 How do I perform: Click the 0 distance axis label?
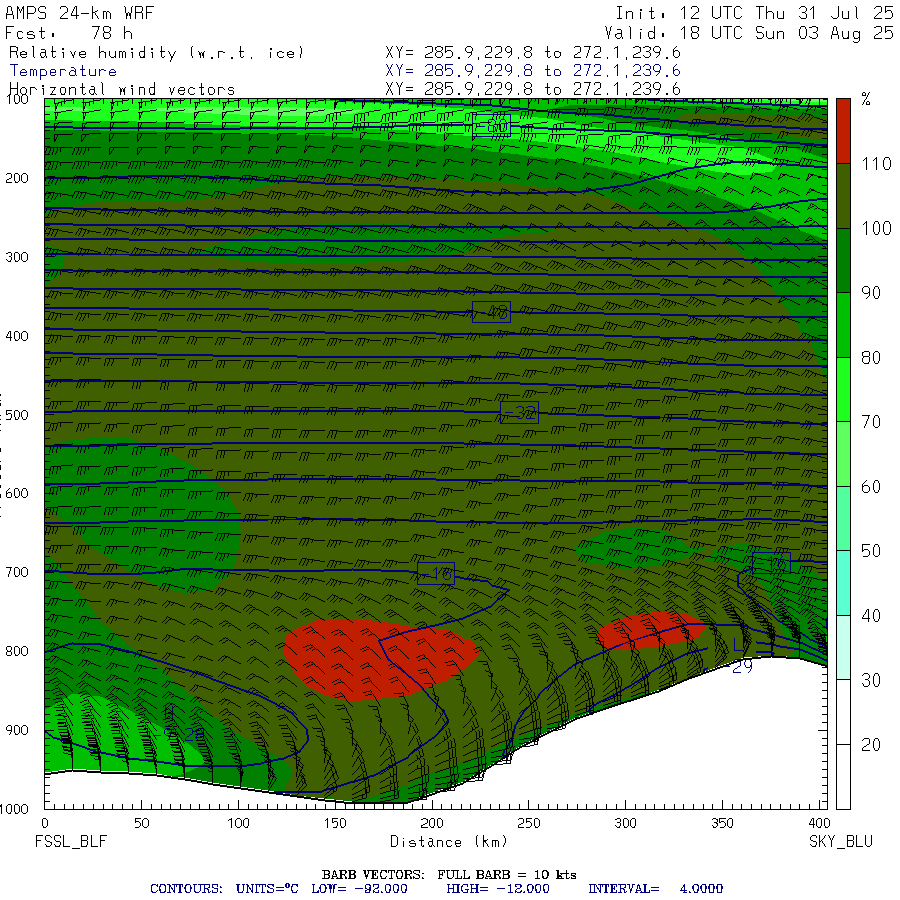point(45,823)
